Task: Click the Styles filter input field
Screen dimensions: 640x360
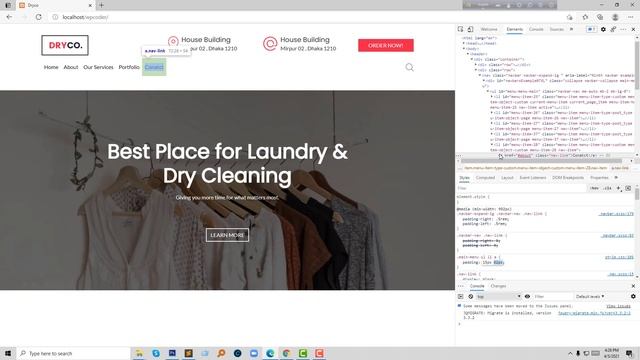Action: (522, 188)
